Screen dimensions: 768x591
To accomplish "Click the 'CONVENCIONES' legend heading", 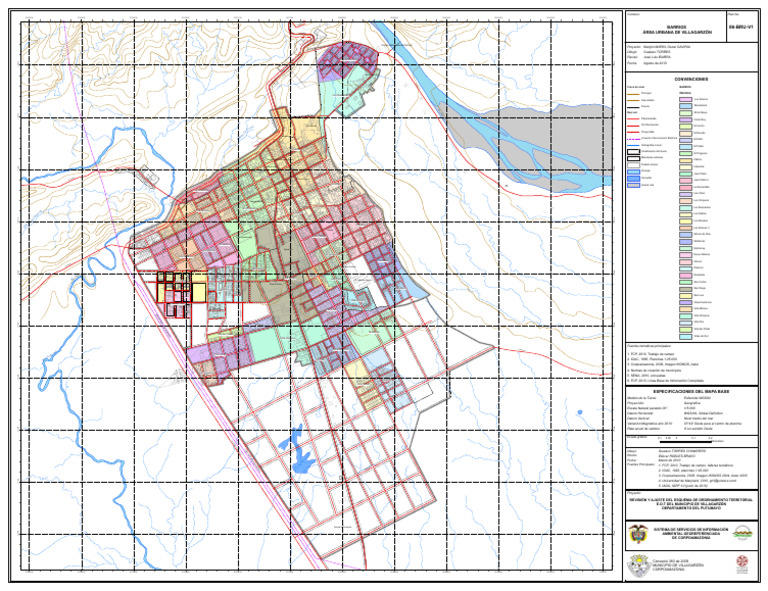I will 691,79.
